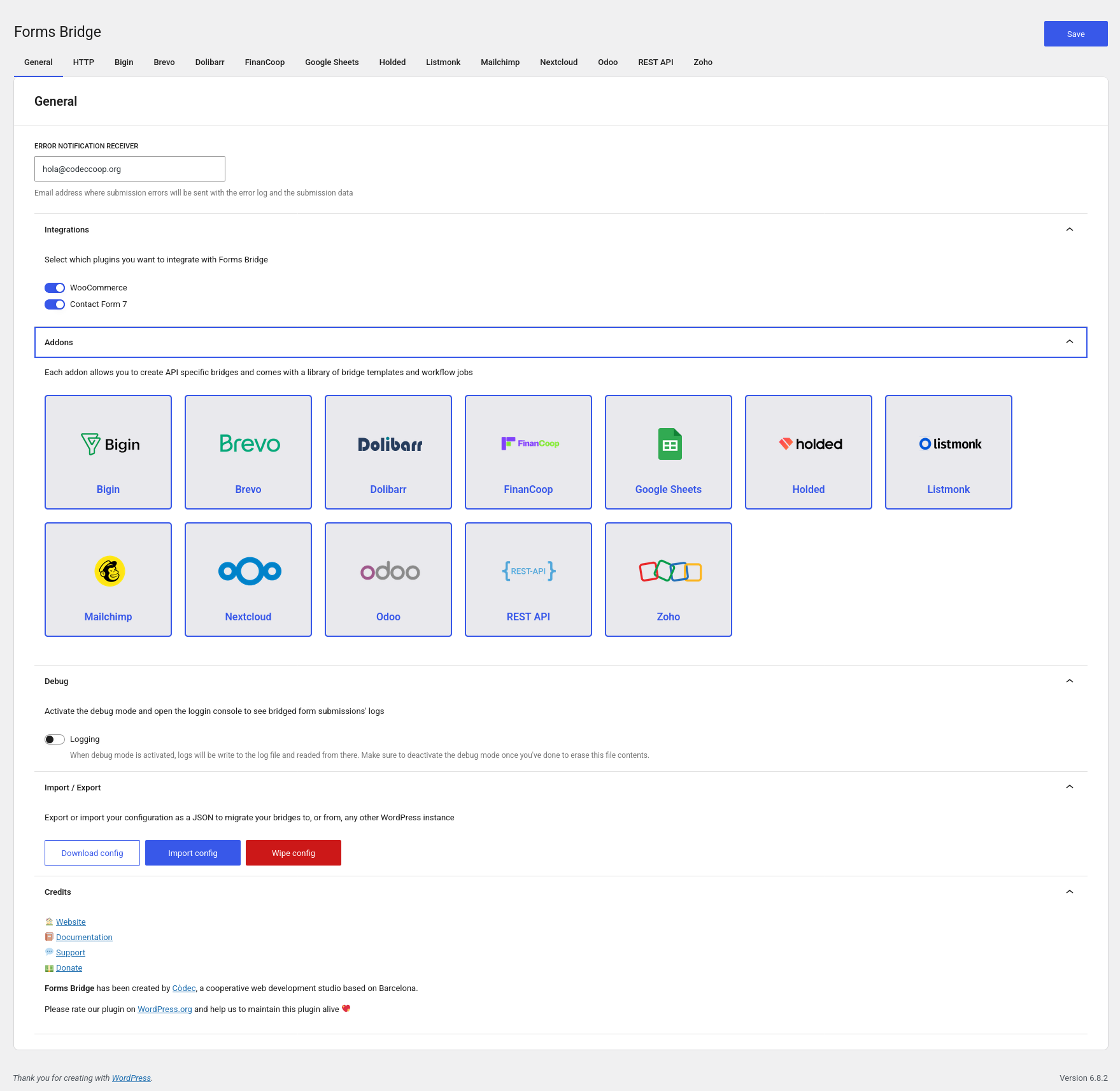Toggle the Contact Form 7 switch
1120x1091 pixels.
(x=55, y=304)
